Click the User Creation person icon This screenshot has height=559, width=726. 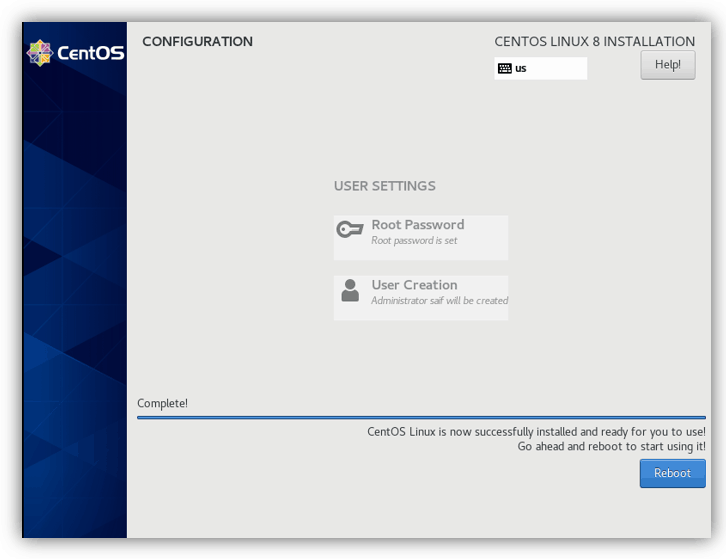point(350,290)
